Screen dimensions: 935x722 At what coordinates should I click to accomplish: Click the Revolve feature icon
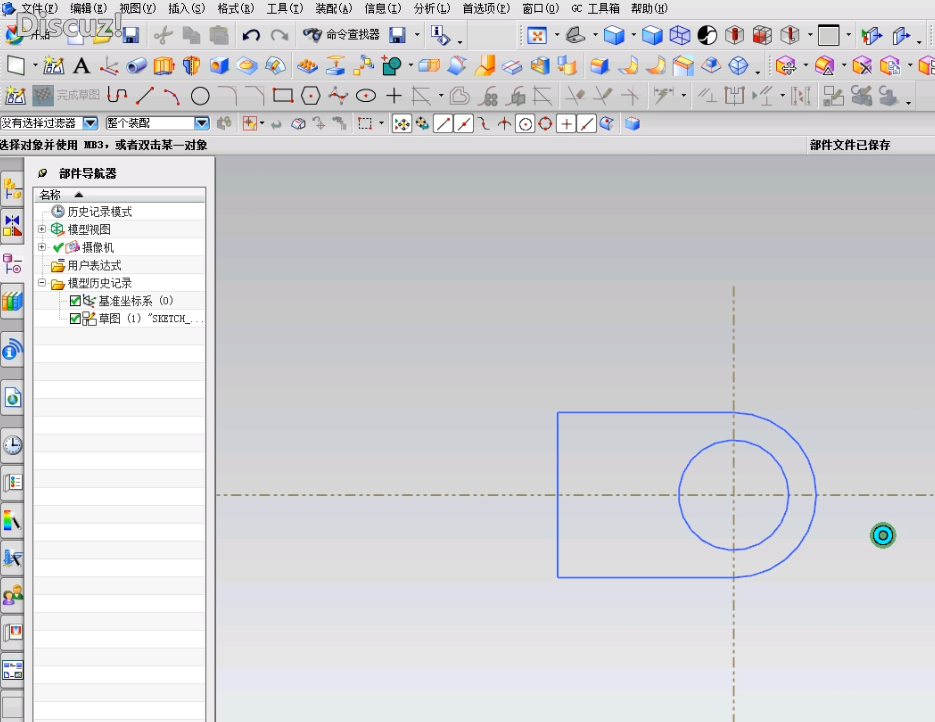pos(191,66)
